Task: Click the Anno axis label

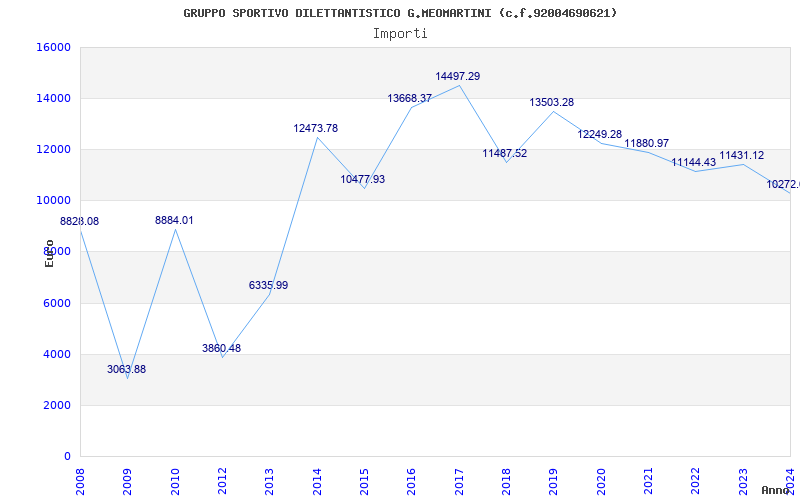Action: 774,490
